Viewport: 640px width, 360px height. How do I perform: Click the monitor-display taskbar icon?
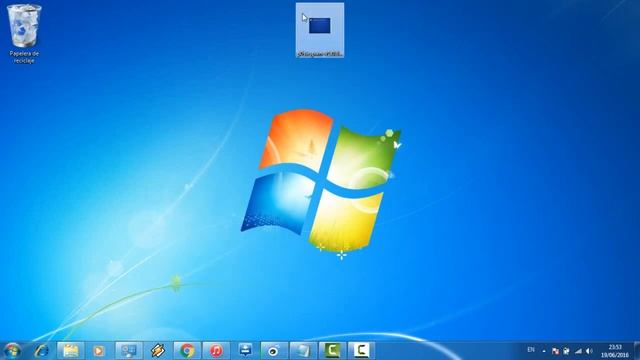(129, 351)
